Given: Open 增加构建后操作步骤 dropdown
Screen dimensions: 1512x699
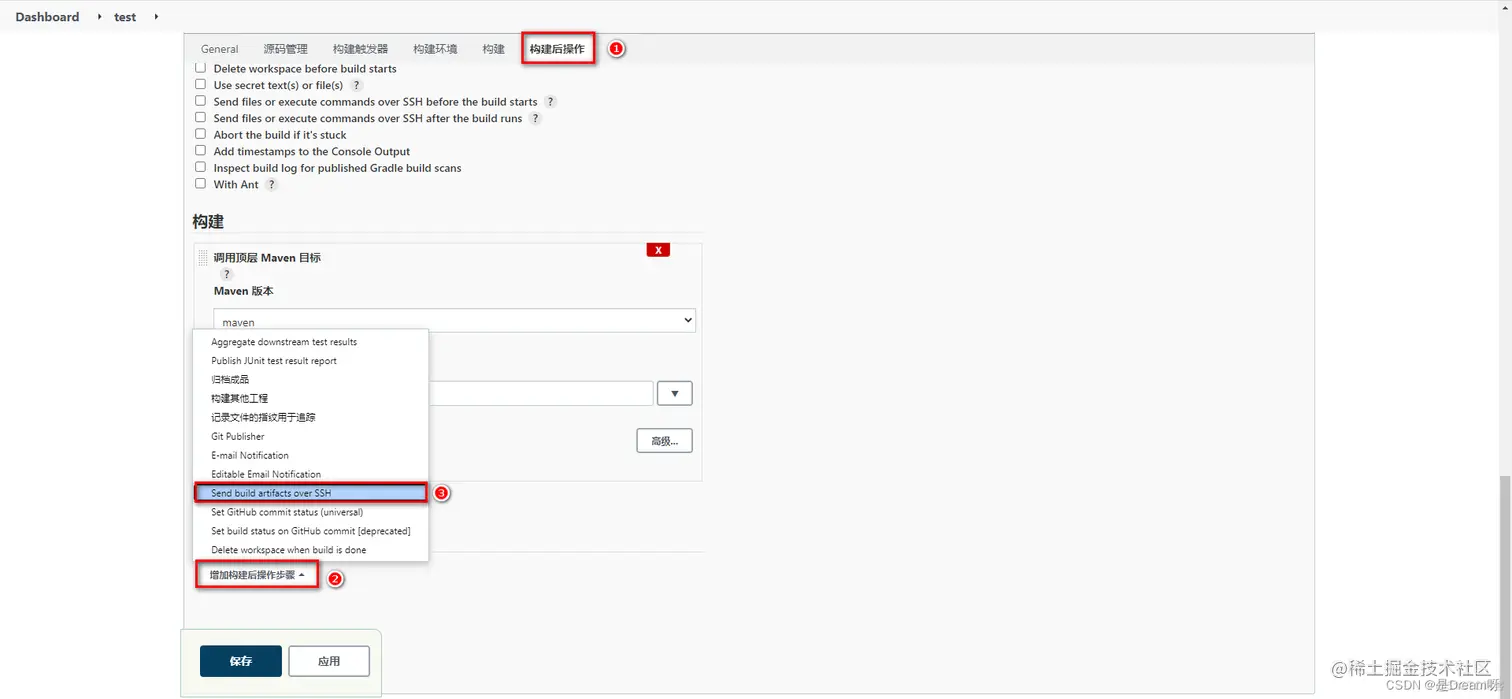Looking at the screenshot, I should click(x=257, y=574).
